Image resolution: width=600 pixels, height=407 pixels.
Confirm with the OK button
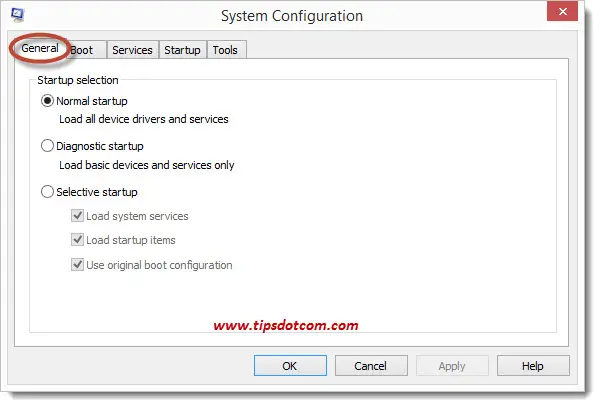tap(290, 366)
